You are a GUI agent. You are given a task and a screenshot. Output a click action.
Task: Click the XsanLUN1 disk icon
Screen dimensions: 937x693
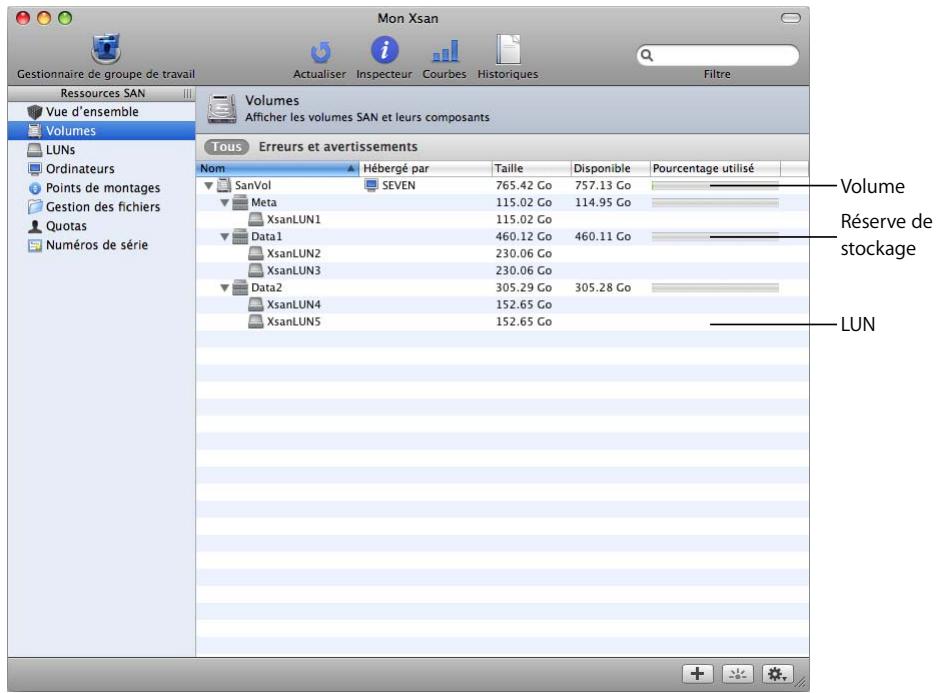[x=256, y=219]
